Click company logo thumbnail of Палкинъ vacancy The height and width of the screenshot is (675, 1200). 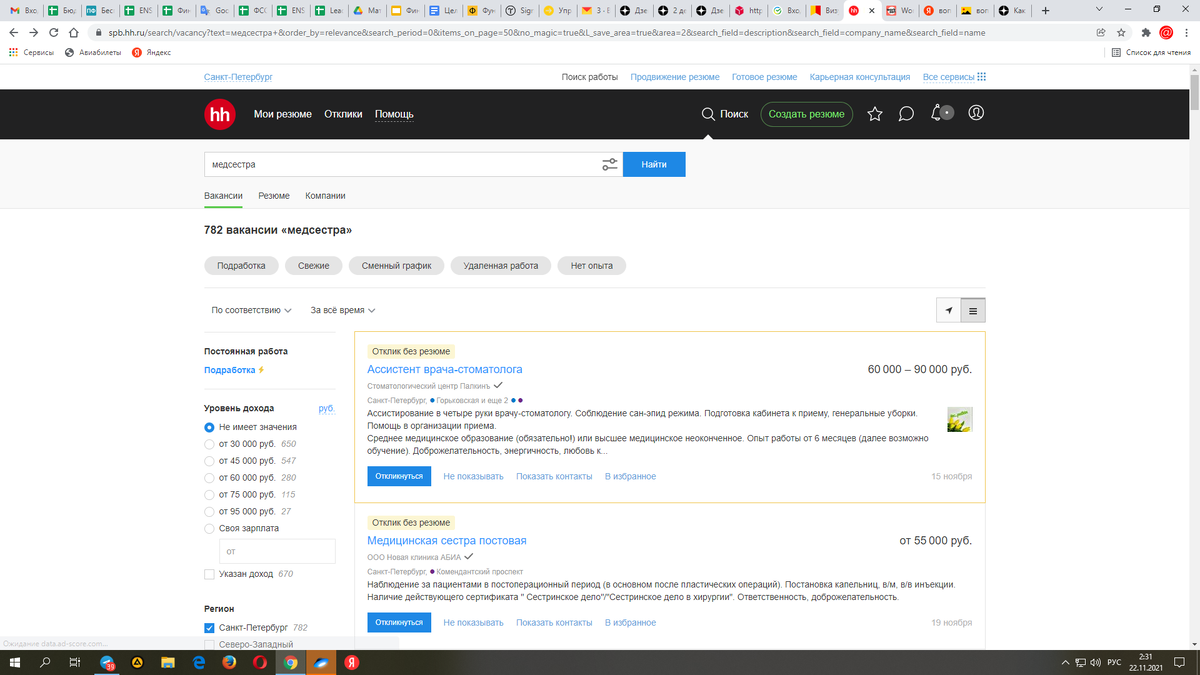tap(960, 419)
